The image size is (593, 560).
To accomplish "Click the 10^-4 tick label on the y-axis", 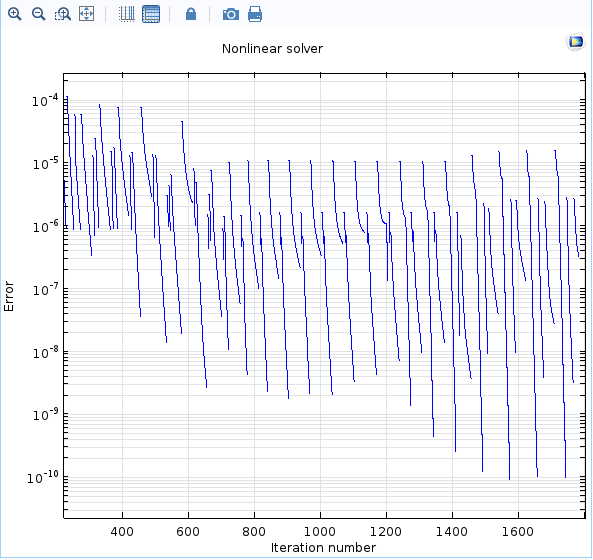I will [45, 101].
